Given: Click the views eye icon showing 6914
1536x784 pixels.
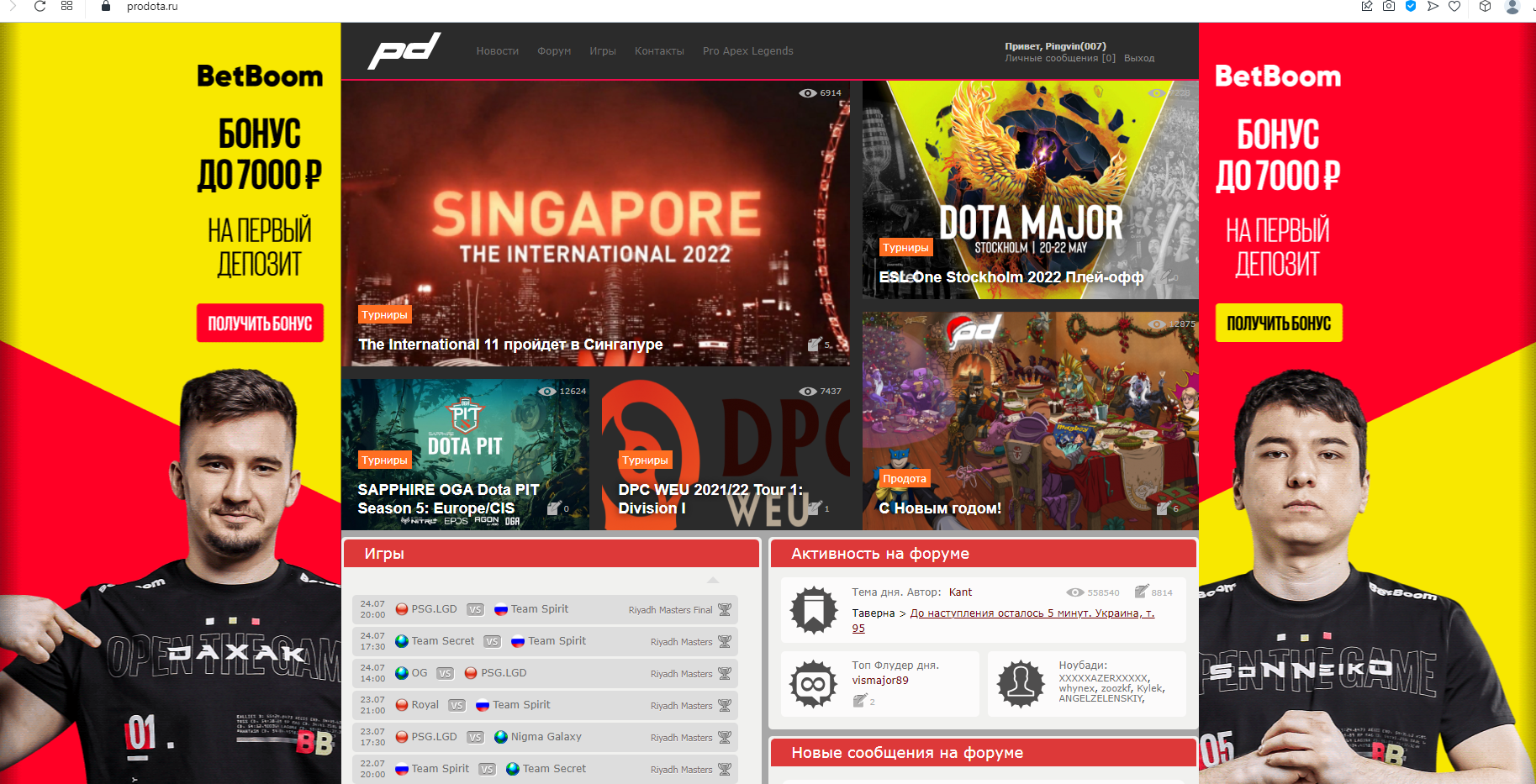Looking at the screenshot, I should coord(807,93).
